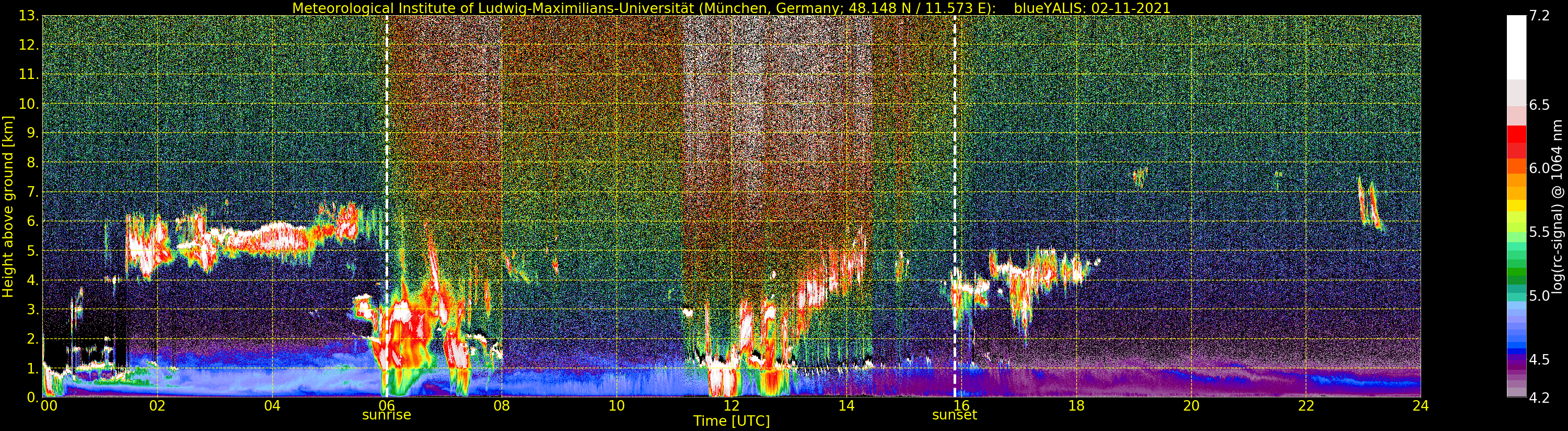
Task: Click the "12" time axis tick label
Action: click(731, 406)
